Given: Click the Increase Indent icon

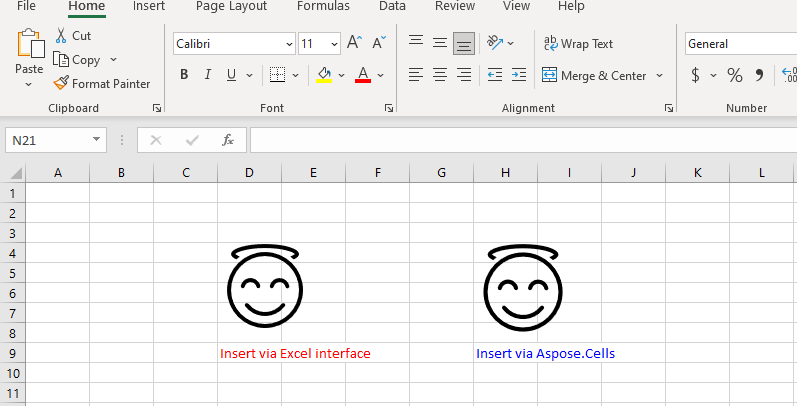Looking at the screenshot, I should 518,75.
